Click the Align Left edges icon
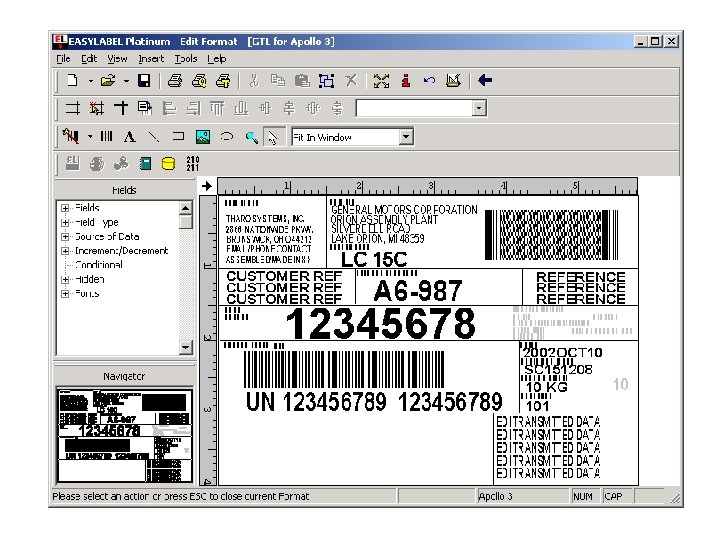720x540 pixels. click(169, 108)
